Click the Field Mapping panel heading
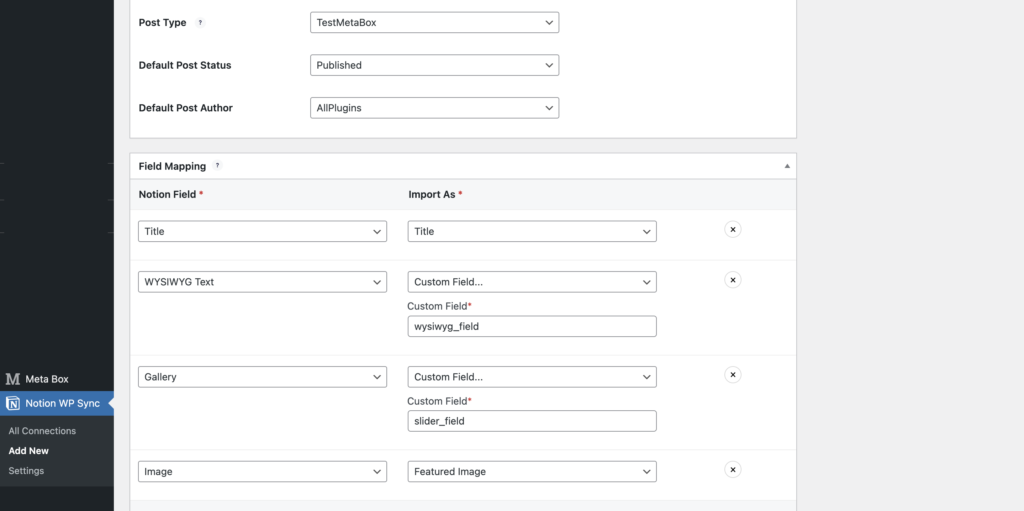 click(172, 166)
